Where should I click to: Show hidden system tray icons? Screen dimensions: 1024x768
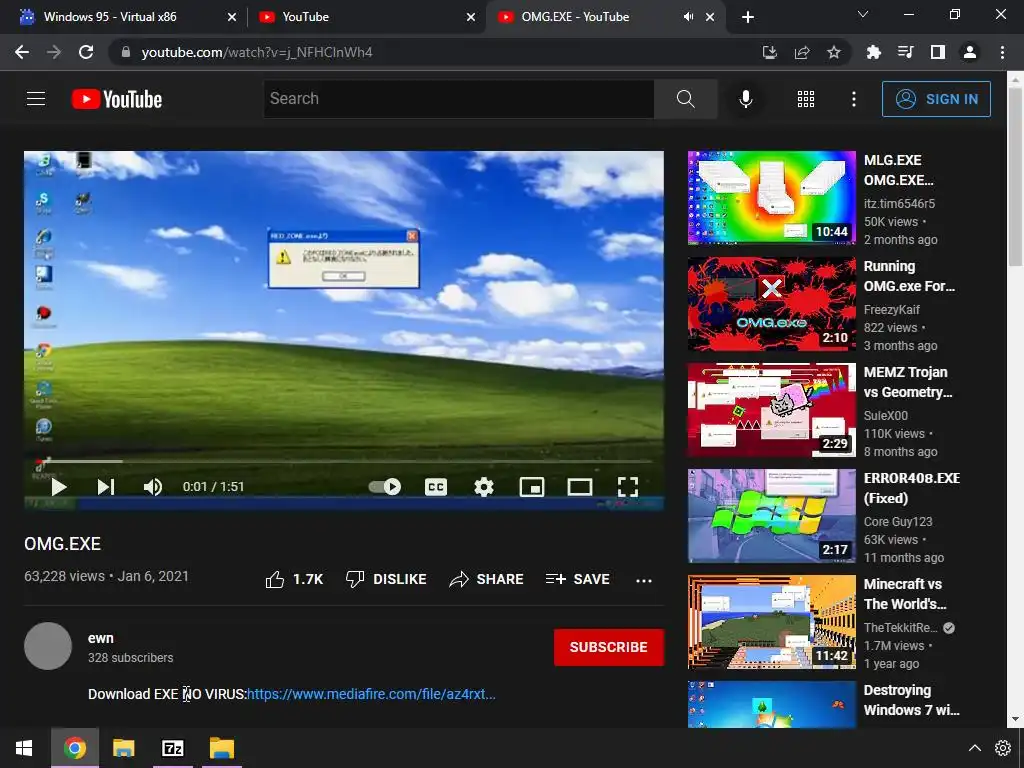(974, 748)
